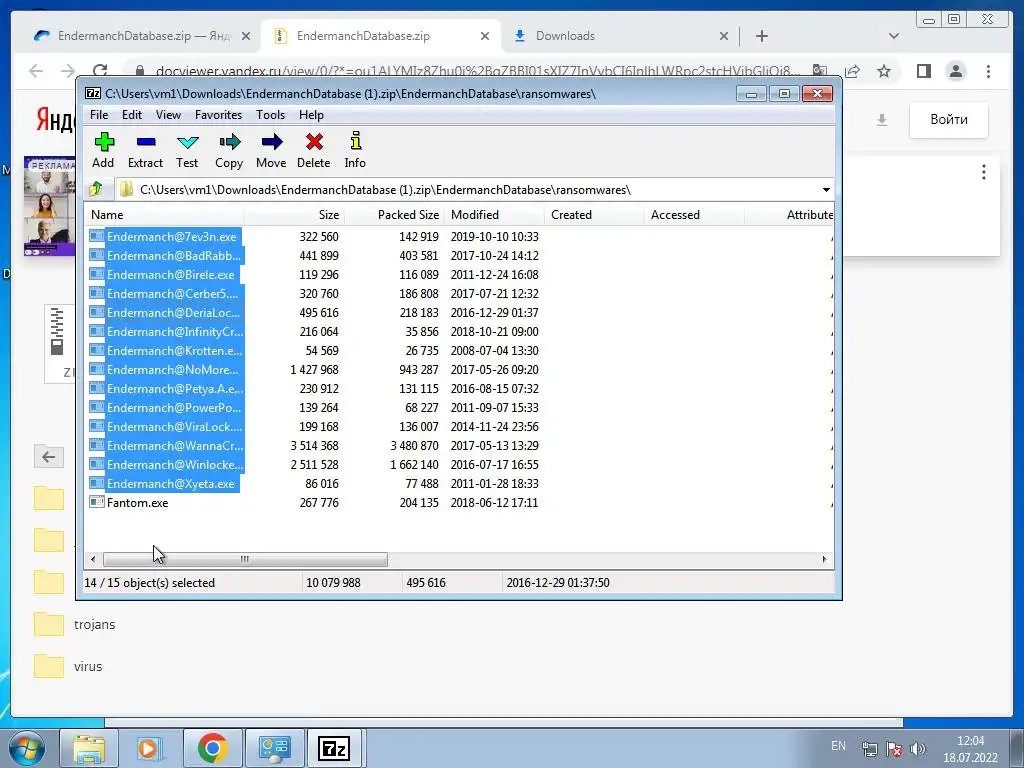Click the file icon beside Fantom.exe

(x=97, y=502)
